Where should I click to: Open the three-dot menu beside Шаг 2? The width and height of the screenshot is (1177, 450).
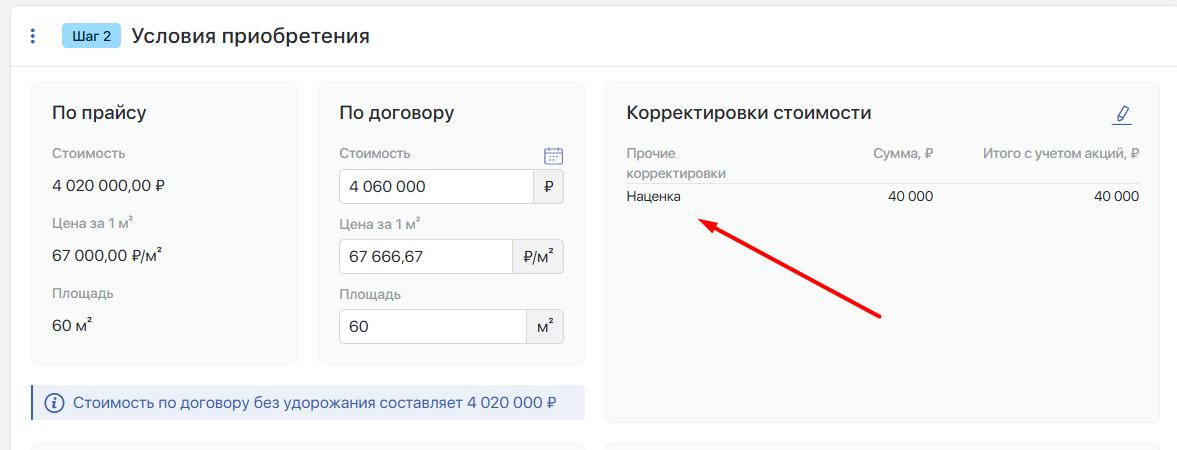33,36
